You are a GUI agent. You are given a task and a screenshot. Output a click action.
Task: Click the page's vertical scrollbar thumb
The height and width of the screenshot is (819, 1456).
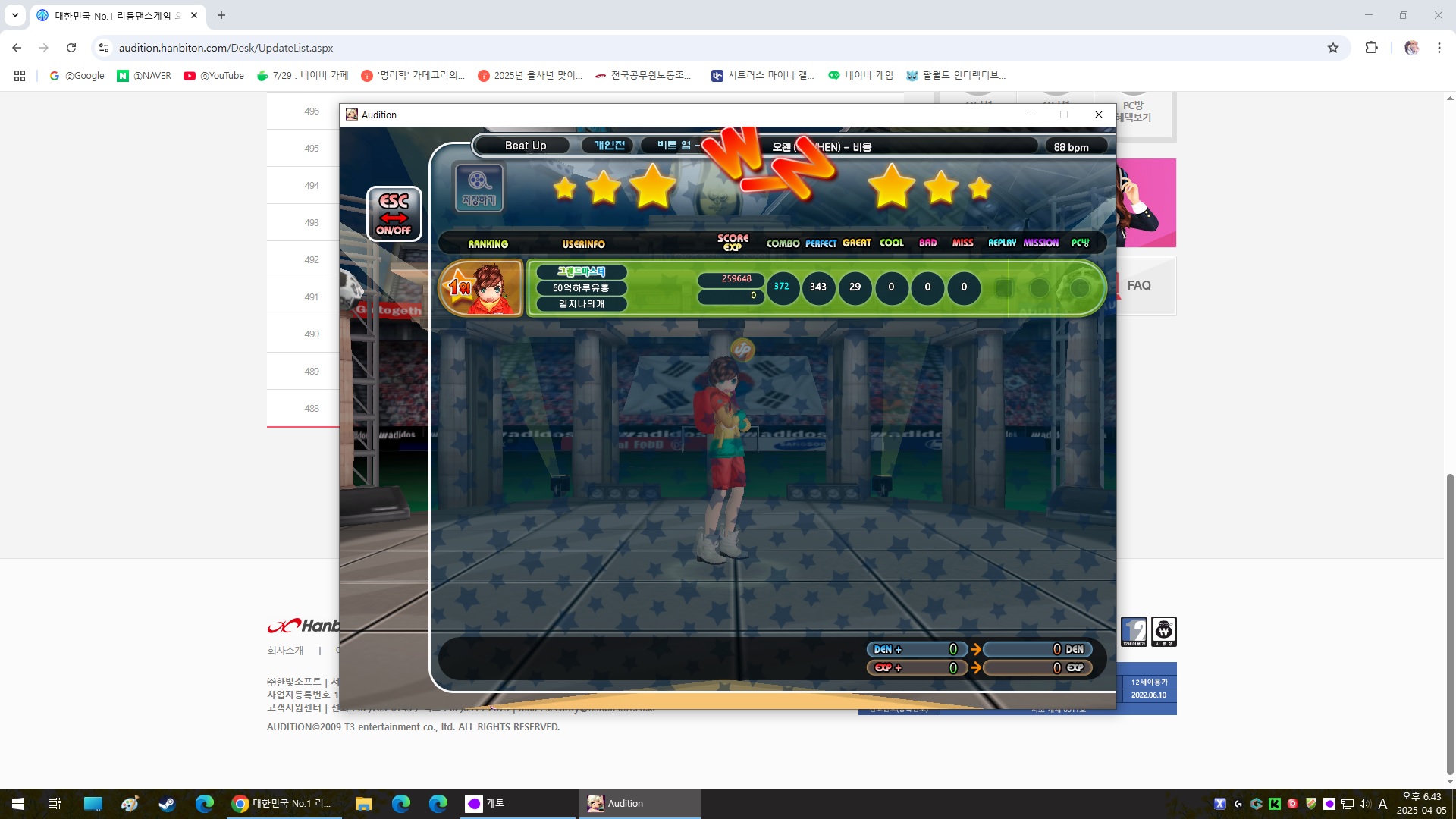click(x=1450, y=622)
